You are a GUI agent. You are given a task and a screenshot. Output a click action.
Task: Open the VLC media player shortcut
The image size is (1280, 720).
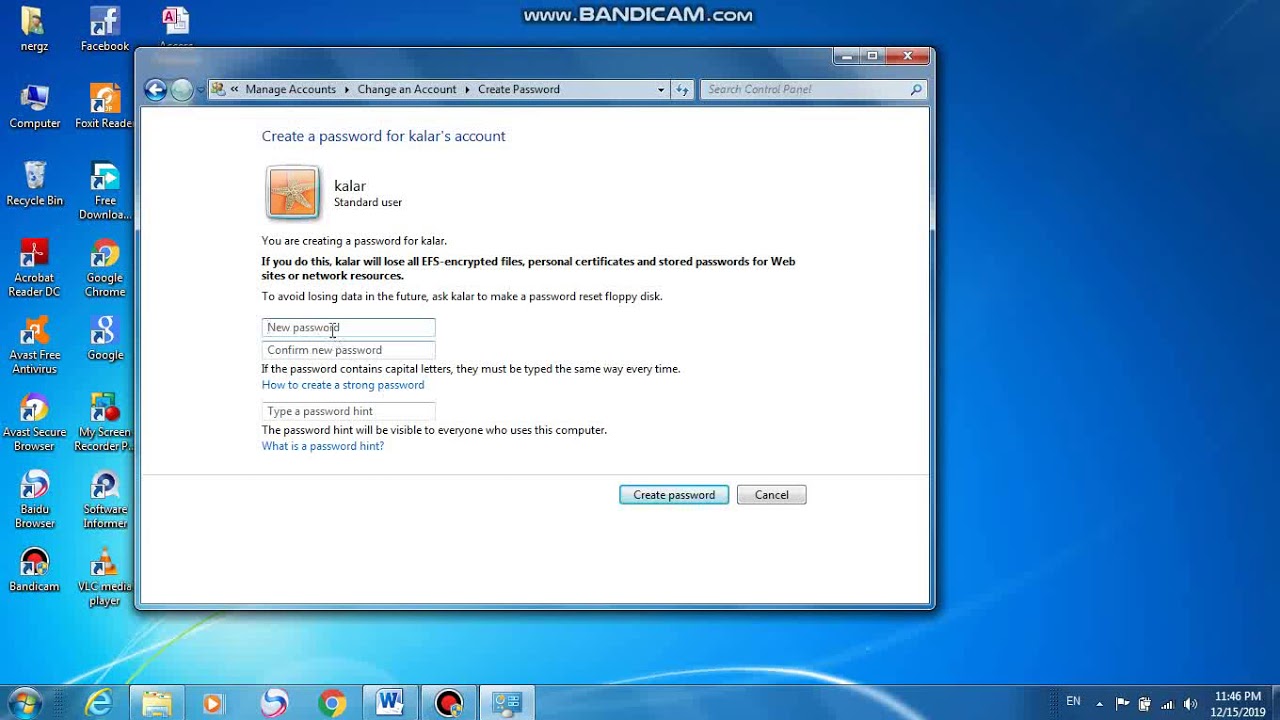click(x=105, y=577)
